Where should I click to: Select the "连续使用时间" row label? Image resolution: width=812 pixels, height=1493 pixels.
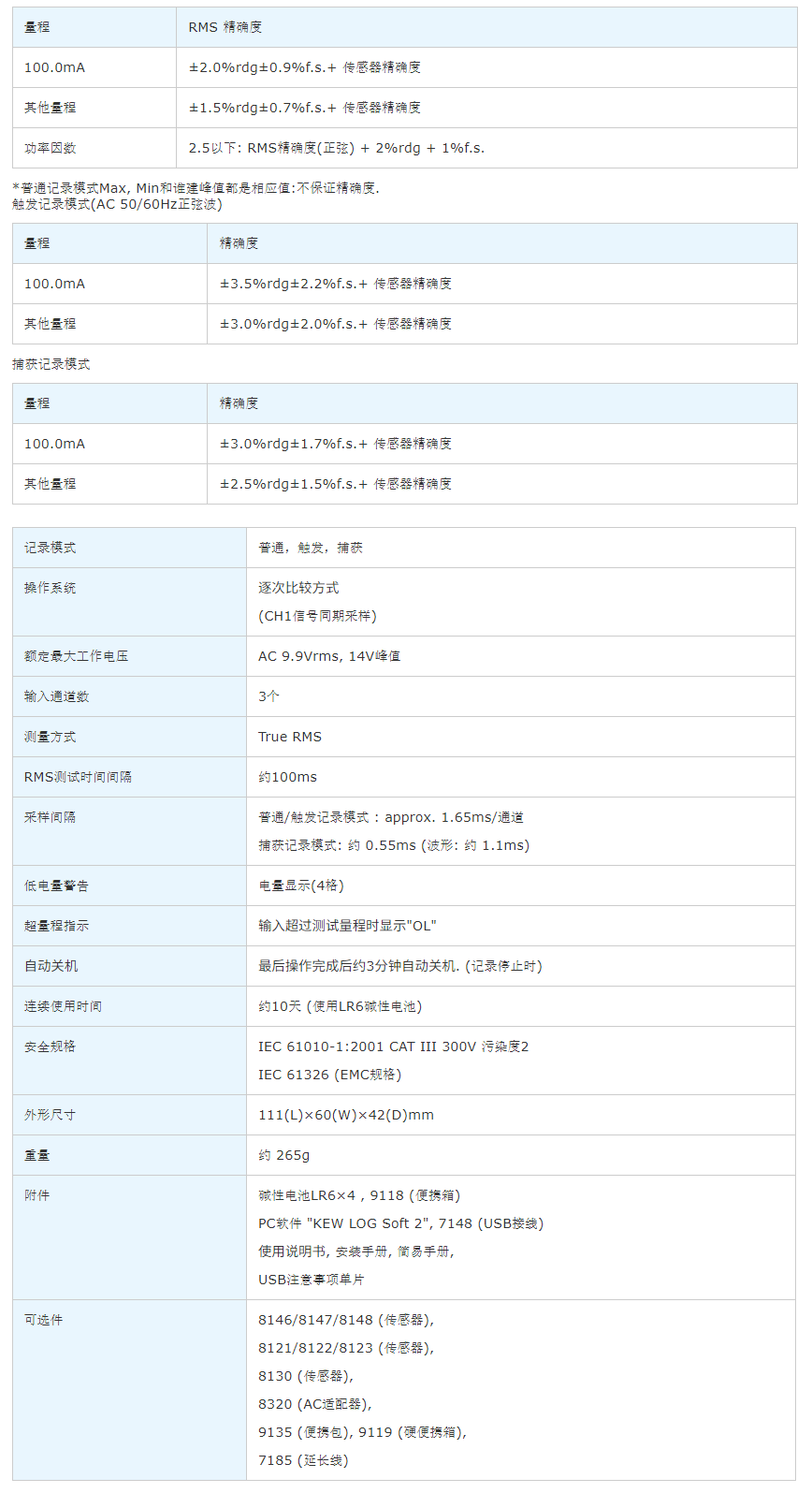(x=64, y=1006)
